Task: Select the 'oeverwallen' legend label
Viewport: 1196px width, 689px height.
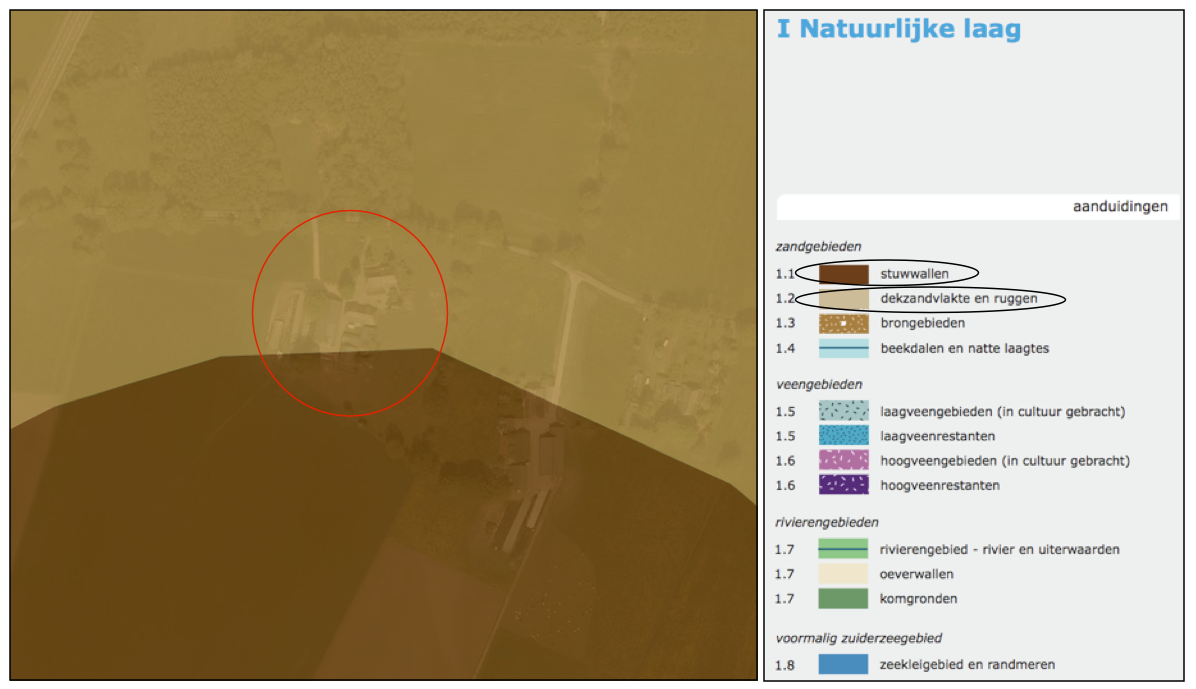Action: 916,575
